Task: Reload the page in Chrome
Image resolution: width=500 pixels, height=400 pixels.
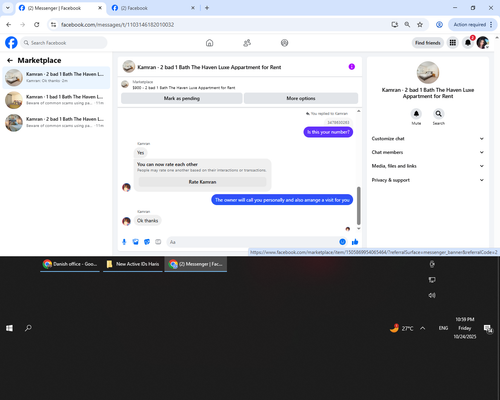Action: click(37, 24)
